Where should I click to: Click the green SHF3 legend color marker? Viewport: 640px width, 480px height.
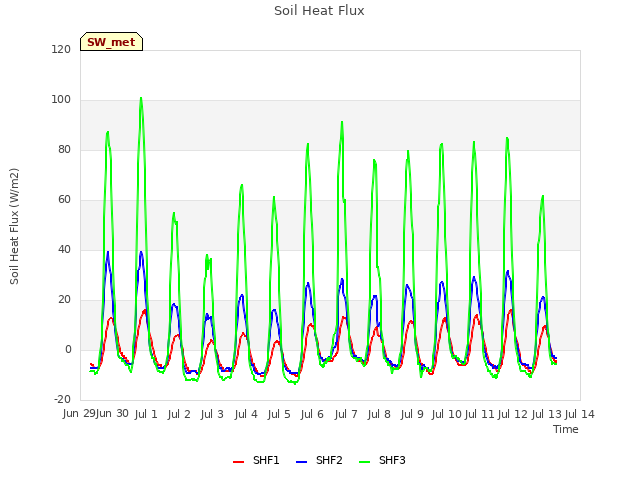click(364, 462)
